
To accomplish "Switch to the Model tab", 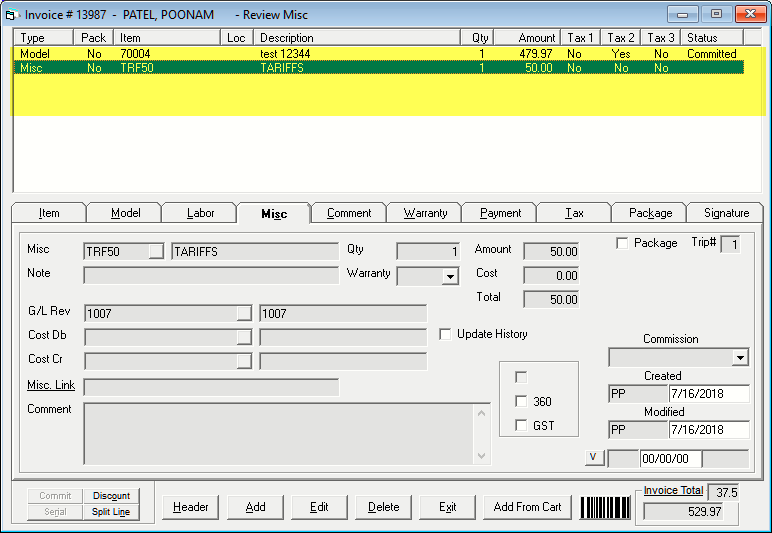I will pos(126,213).
